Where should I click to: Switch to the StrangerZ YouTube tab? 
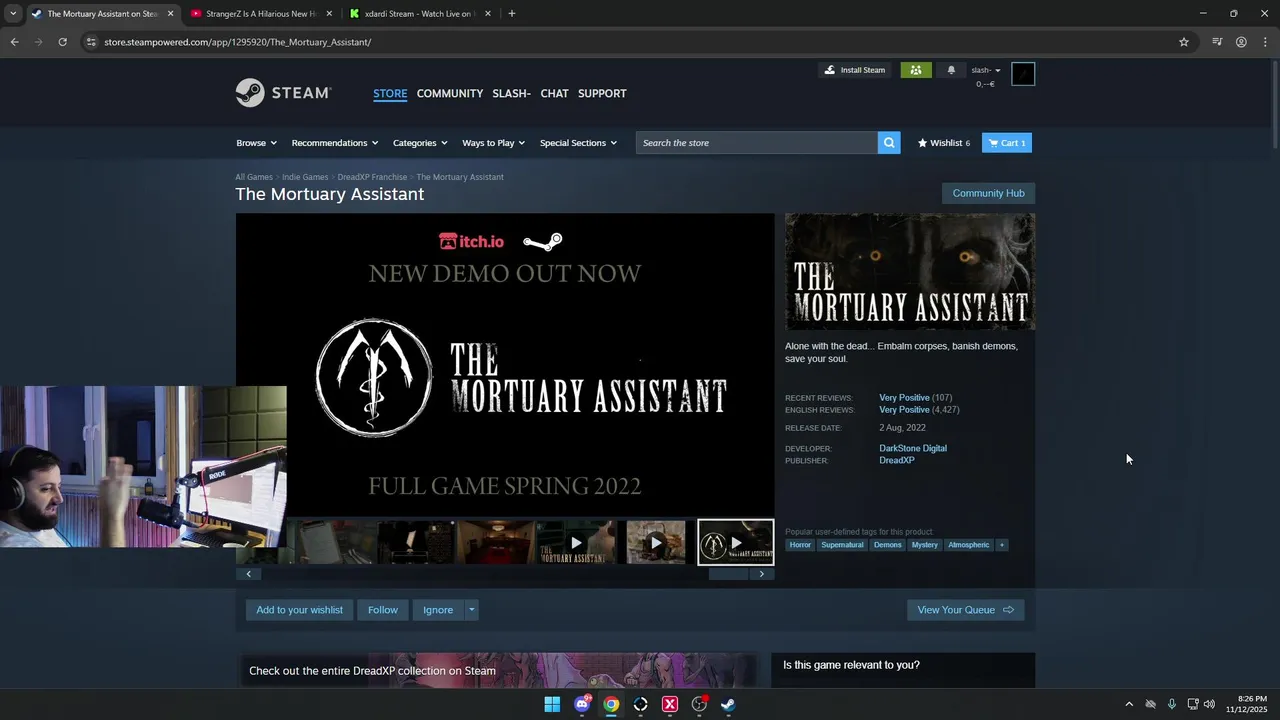pyautogui.click(x=262, y=14)
